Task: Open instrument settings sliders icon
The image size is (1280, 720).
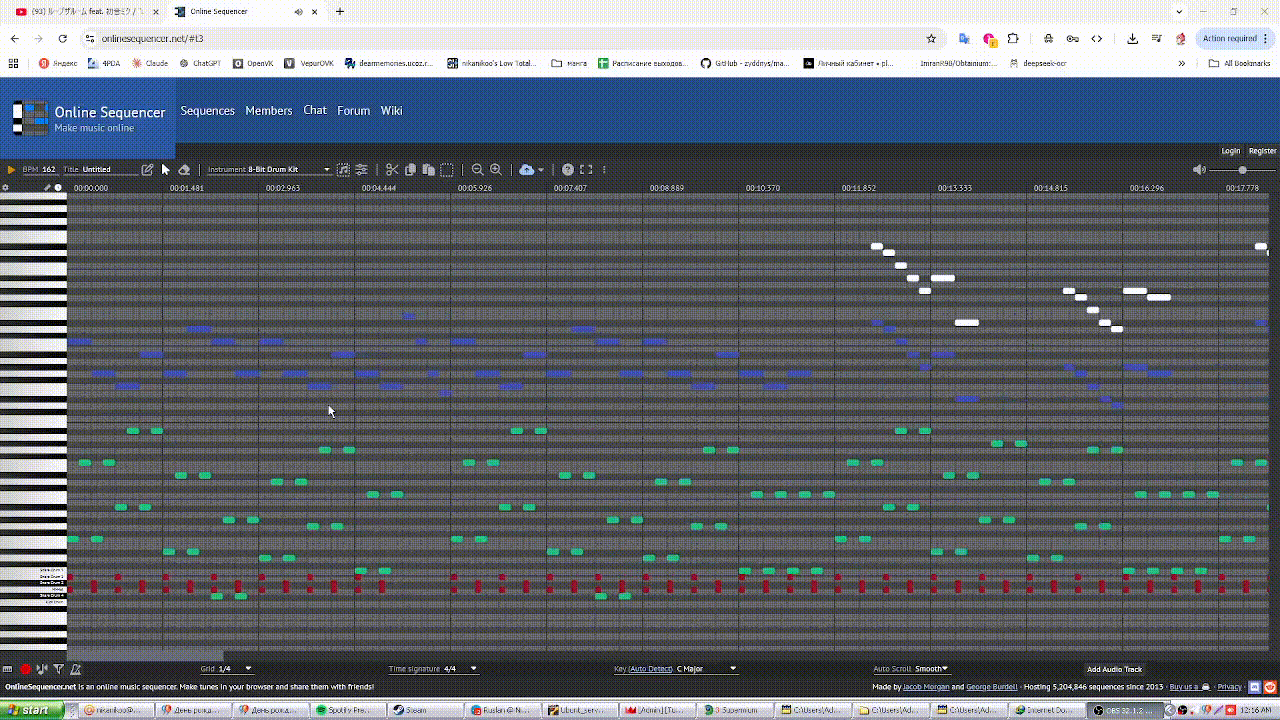Action: coord(361,170)
